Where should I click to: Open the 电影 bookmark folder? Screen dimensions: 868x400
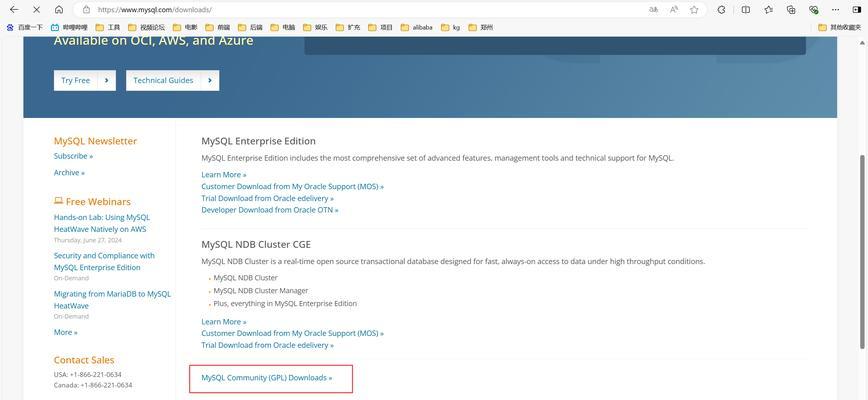[x=185, y=27]
